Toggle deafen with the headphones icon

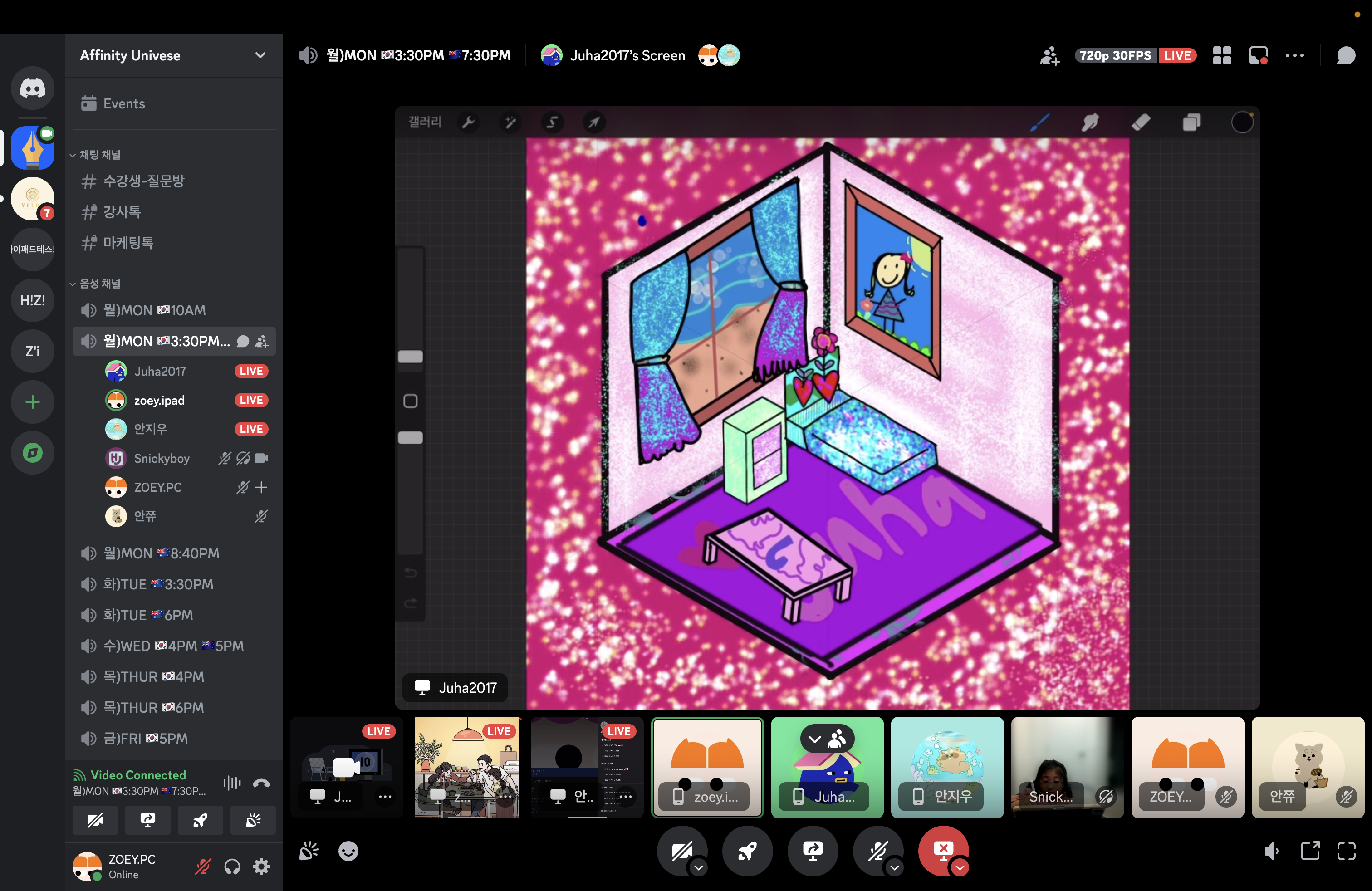tap(232, 866)
